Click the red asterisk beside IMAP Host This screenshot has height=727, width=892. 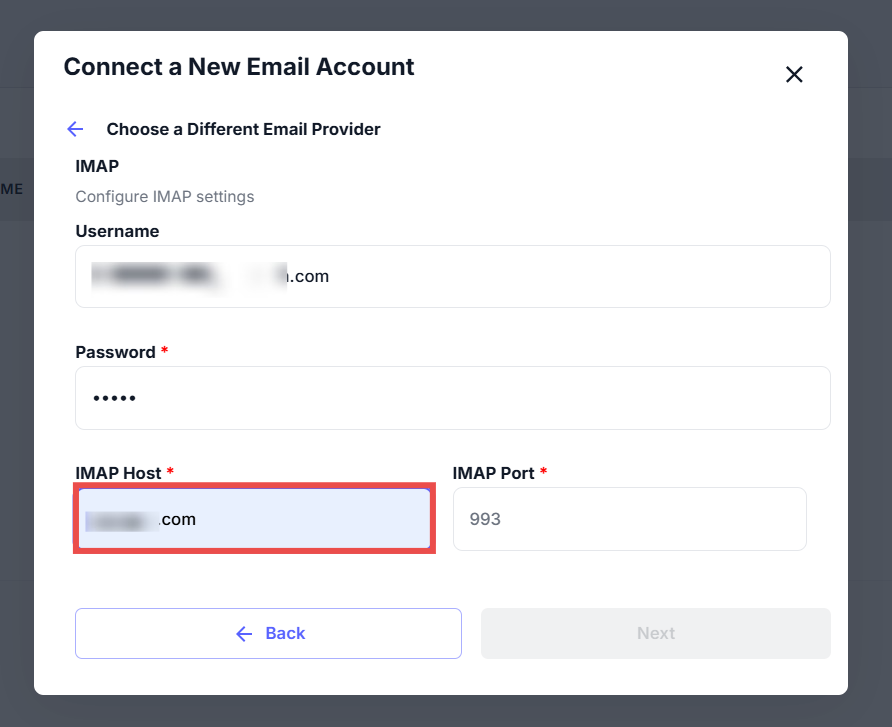click(170, 472)
